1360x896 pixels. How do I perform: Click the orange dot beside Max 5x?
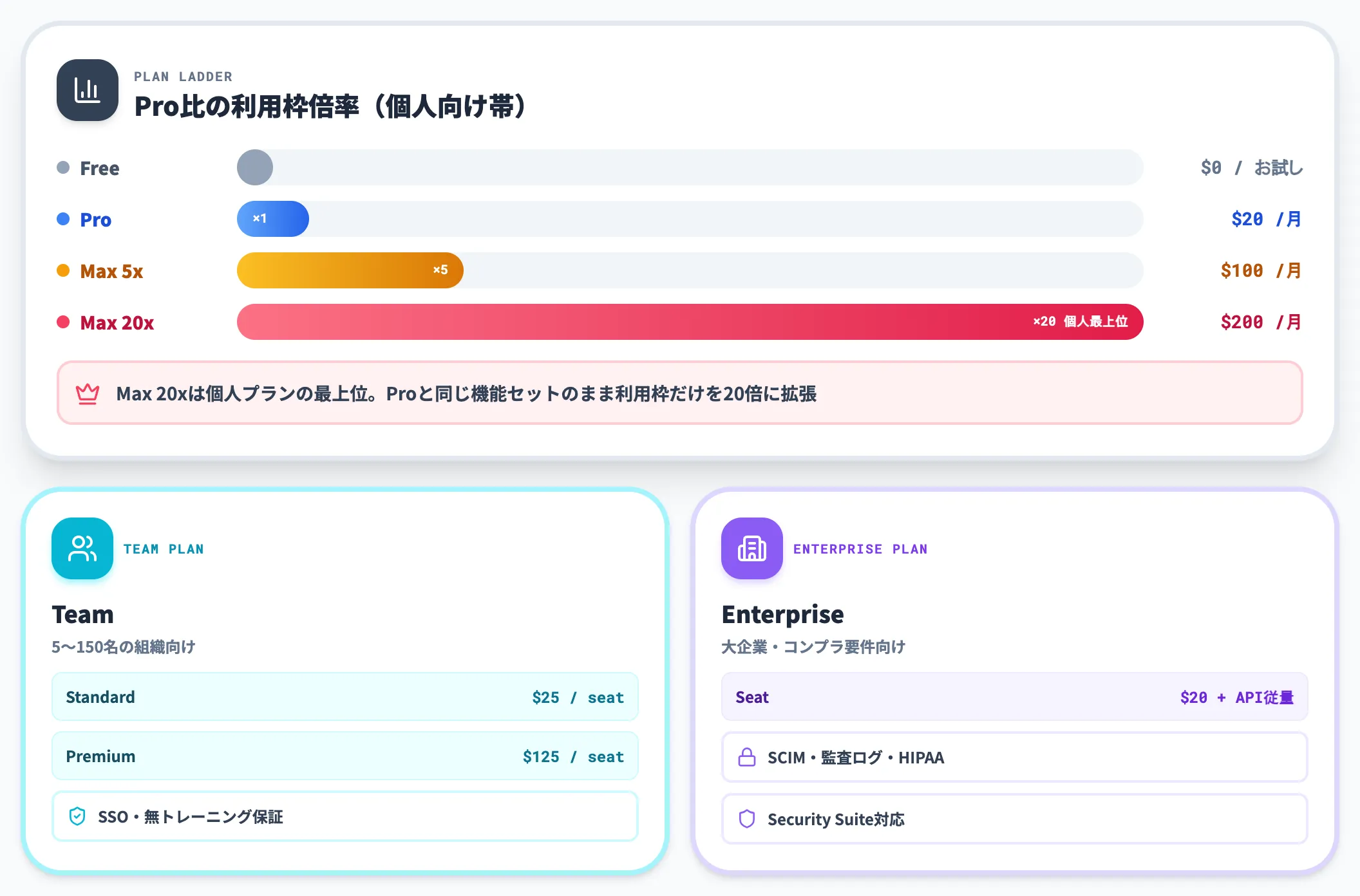coord(63,270)
